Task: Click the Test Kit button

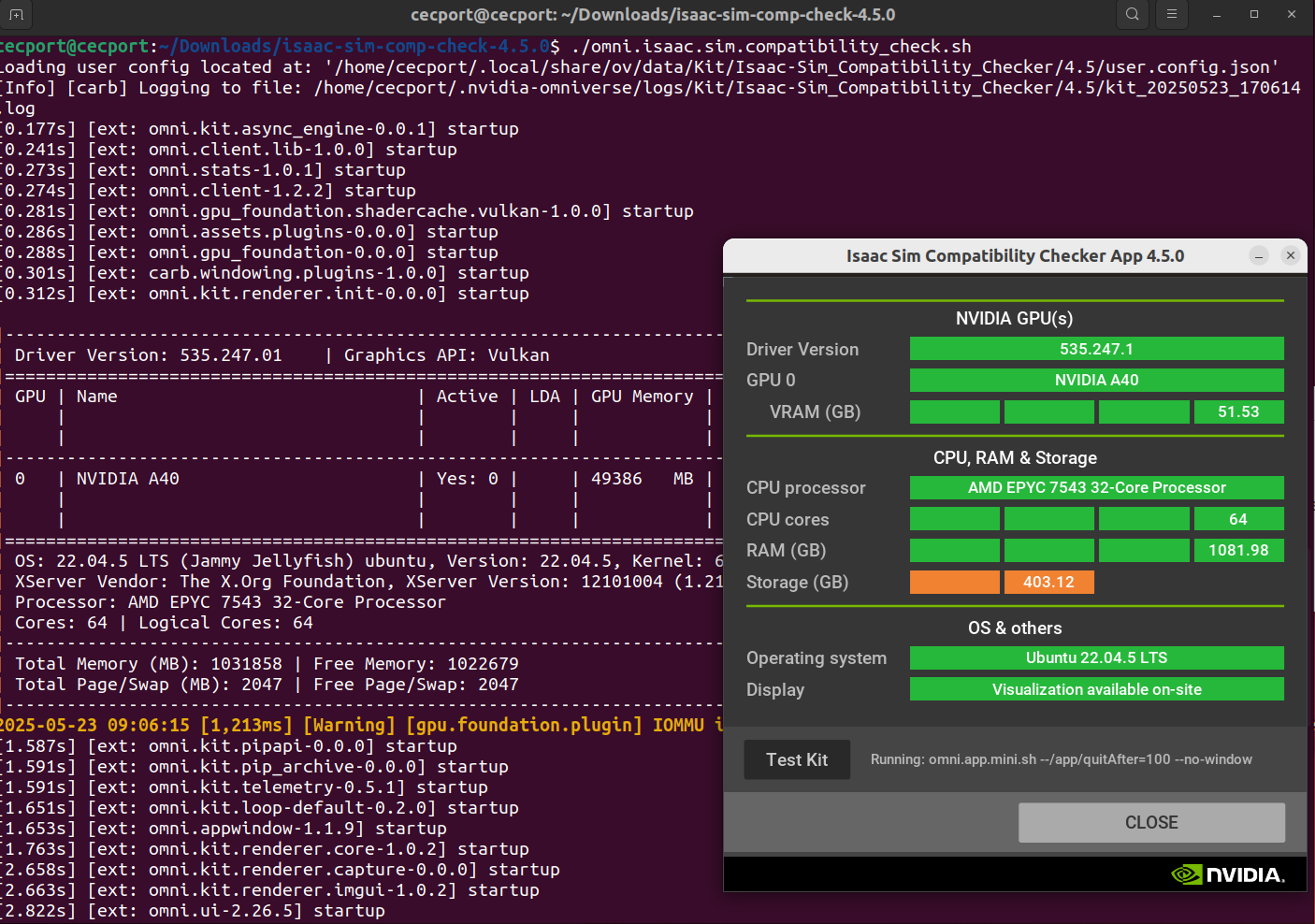Action: click(797, 759)
